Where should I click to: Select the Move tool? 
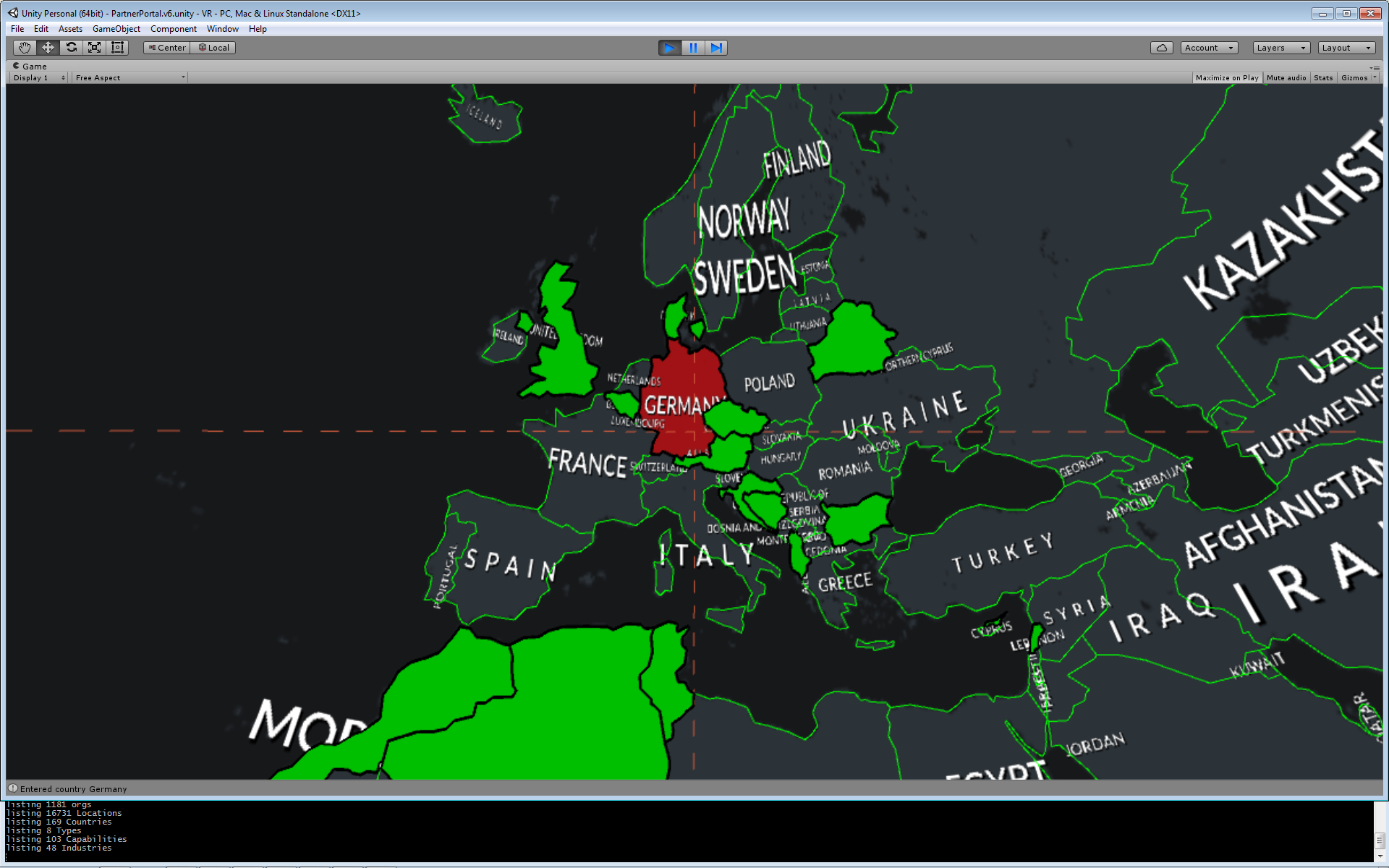(48, 48)
